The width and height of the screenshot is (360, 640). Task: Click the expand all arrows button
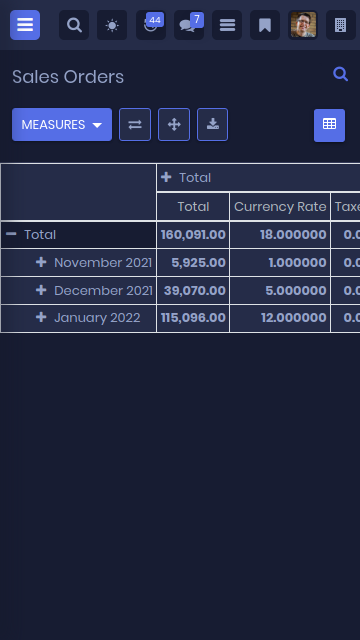click(x=174, y=124)
